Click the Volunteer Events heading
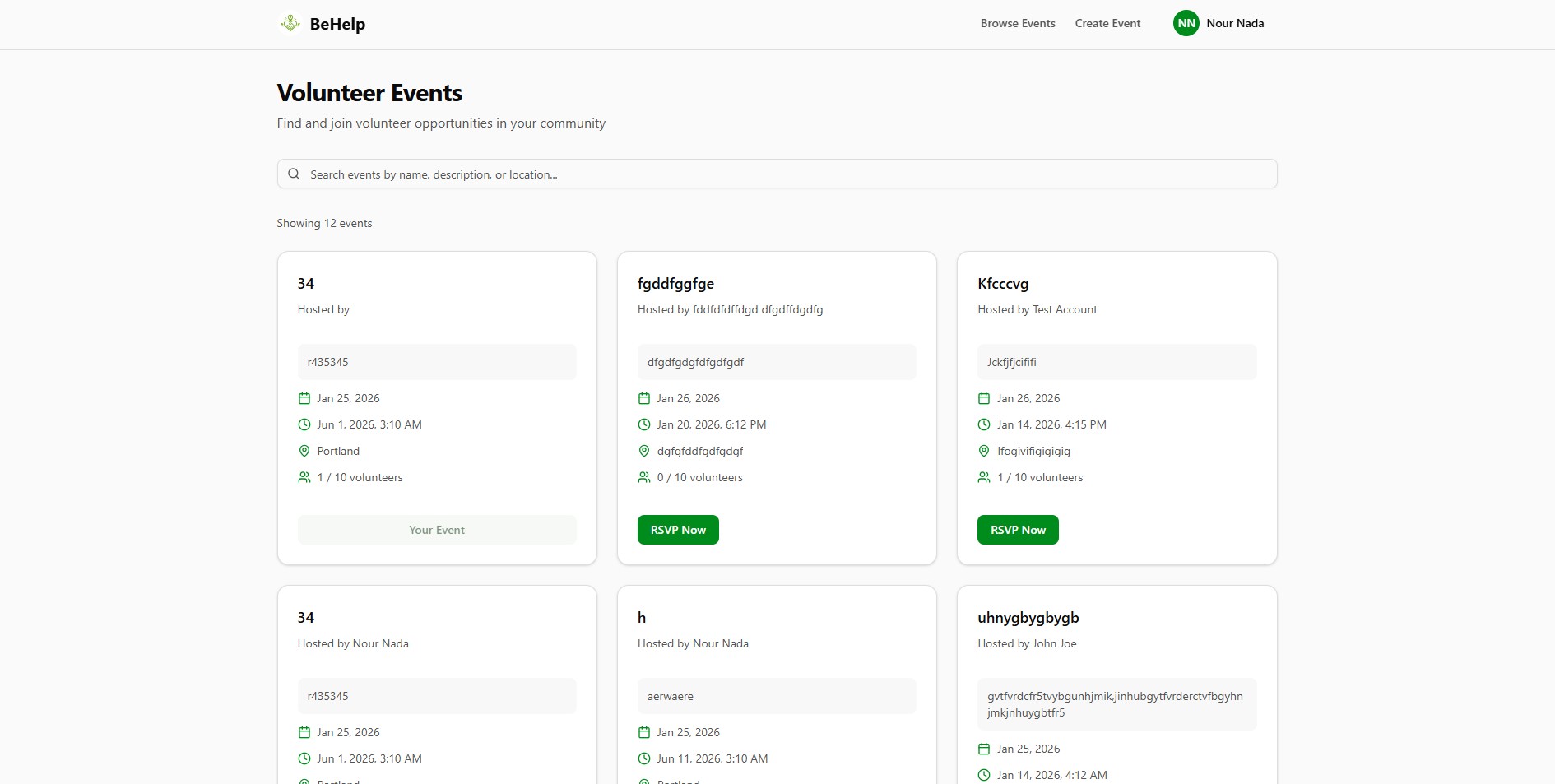The image size is (1555, 784). (369, 93)
